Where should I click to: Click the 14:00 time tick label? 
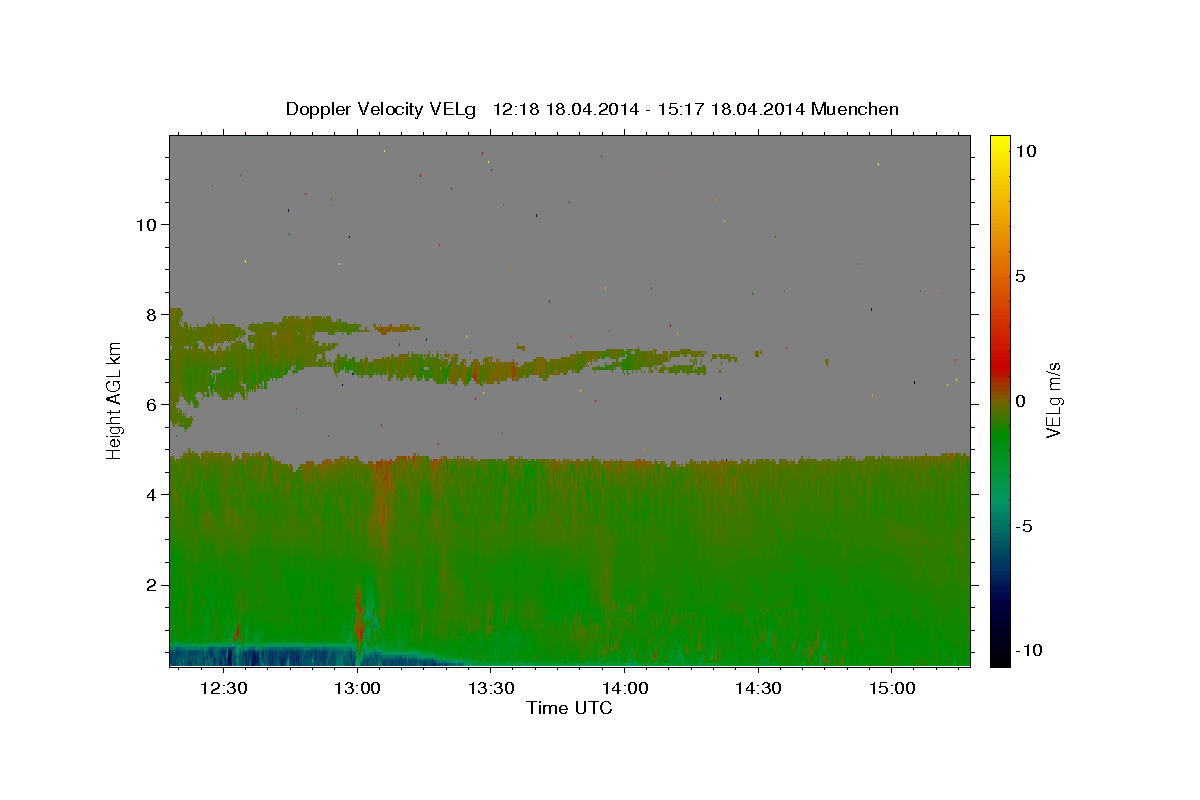pos(625,688)
